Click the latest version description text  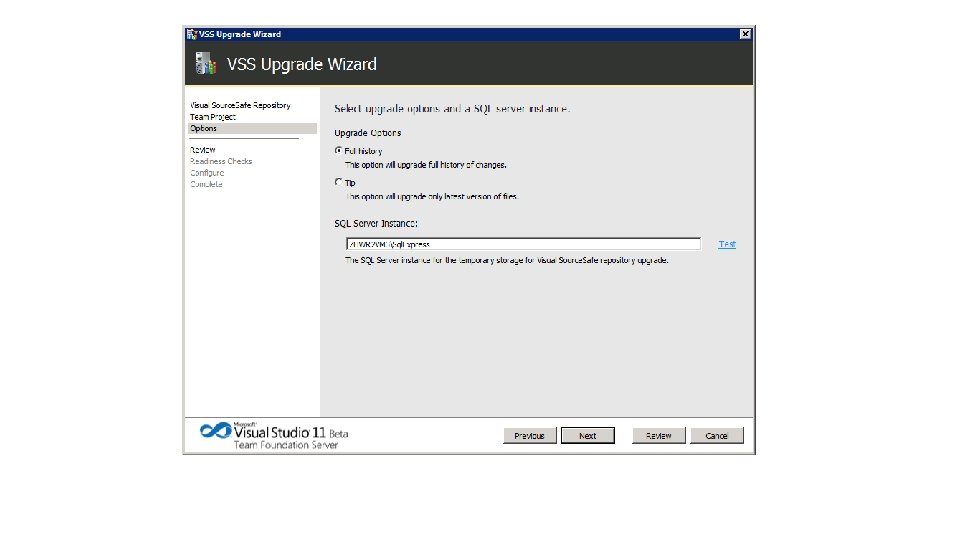point(432,197)
